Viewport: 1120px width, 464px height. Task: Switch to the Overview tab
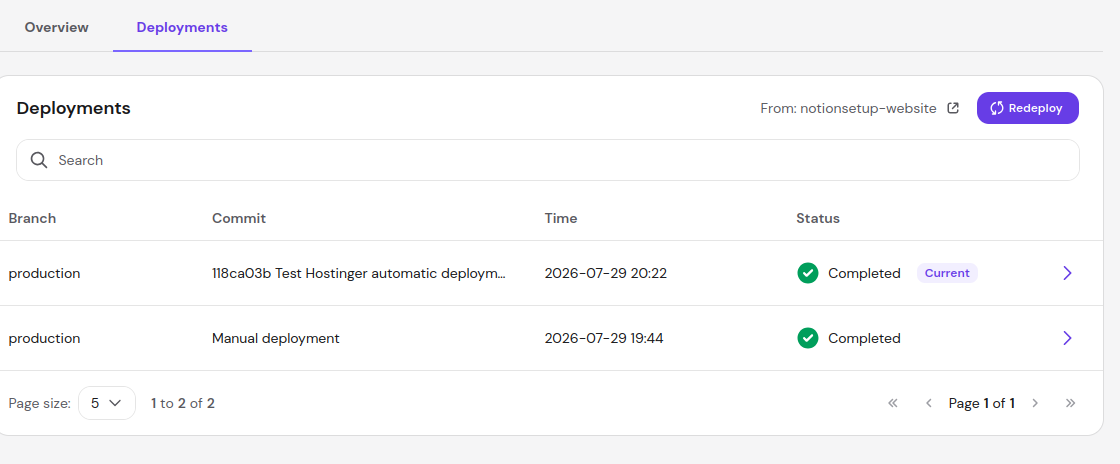point(56,28)
